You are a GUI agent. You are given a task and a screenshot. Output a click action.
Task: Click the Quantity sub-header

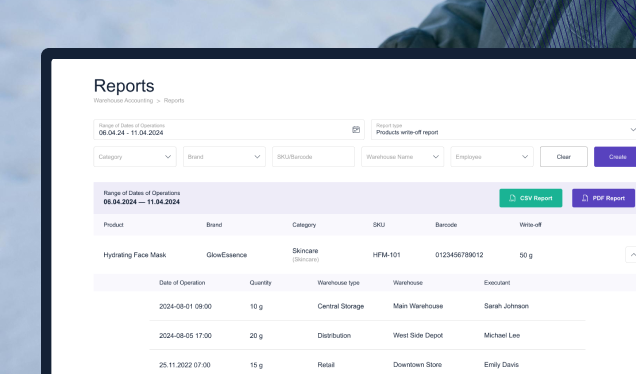click(x=260, y=283)
